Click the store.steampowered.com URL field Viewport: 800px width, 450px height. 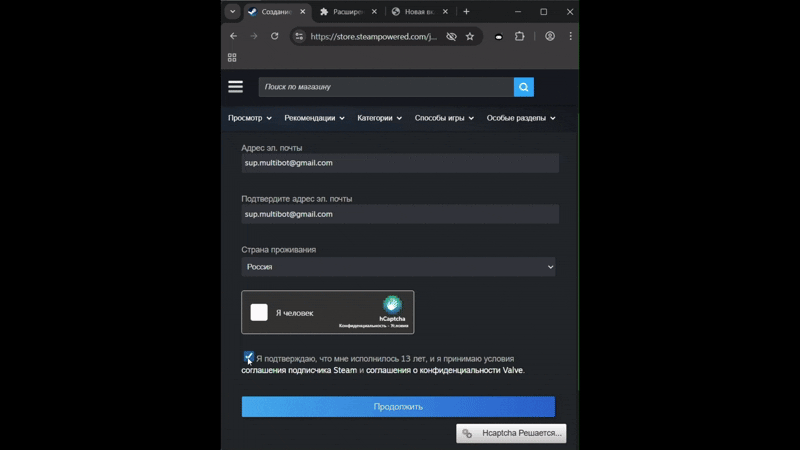coord(373,37)
